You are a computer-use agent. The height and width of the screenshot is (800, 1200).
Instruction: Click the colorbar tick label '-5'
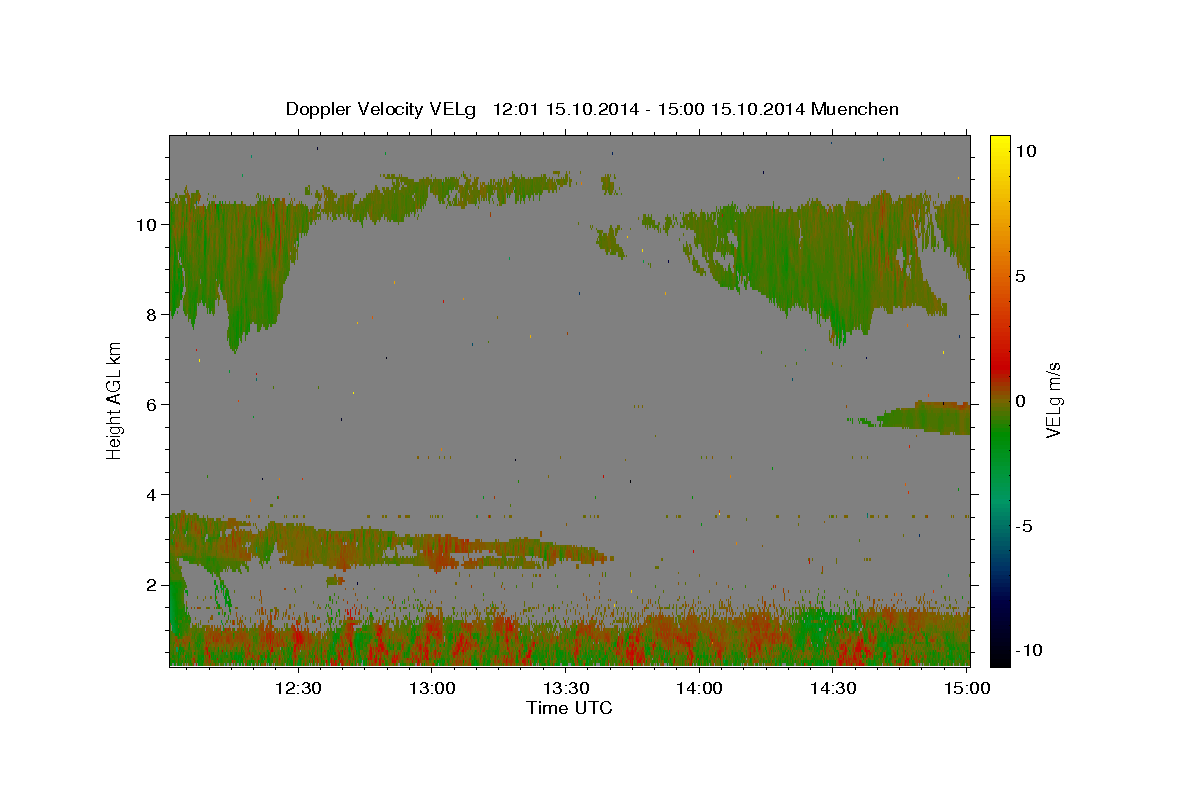[1022, 526]
